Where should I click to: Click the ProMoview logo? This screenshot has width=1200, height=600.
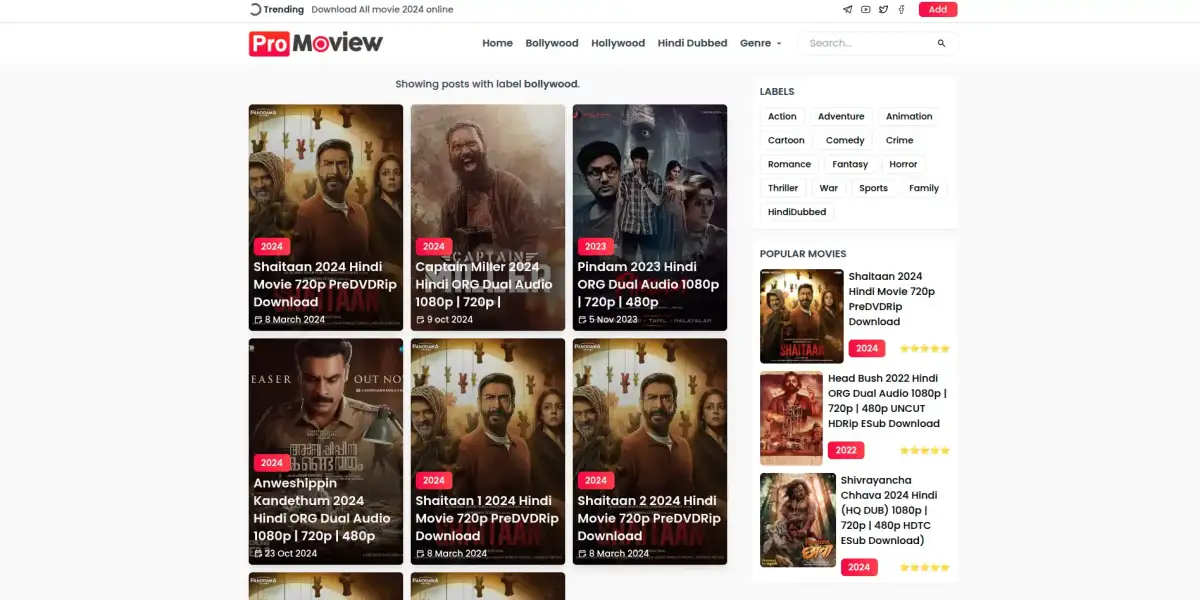316,43
